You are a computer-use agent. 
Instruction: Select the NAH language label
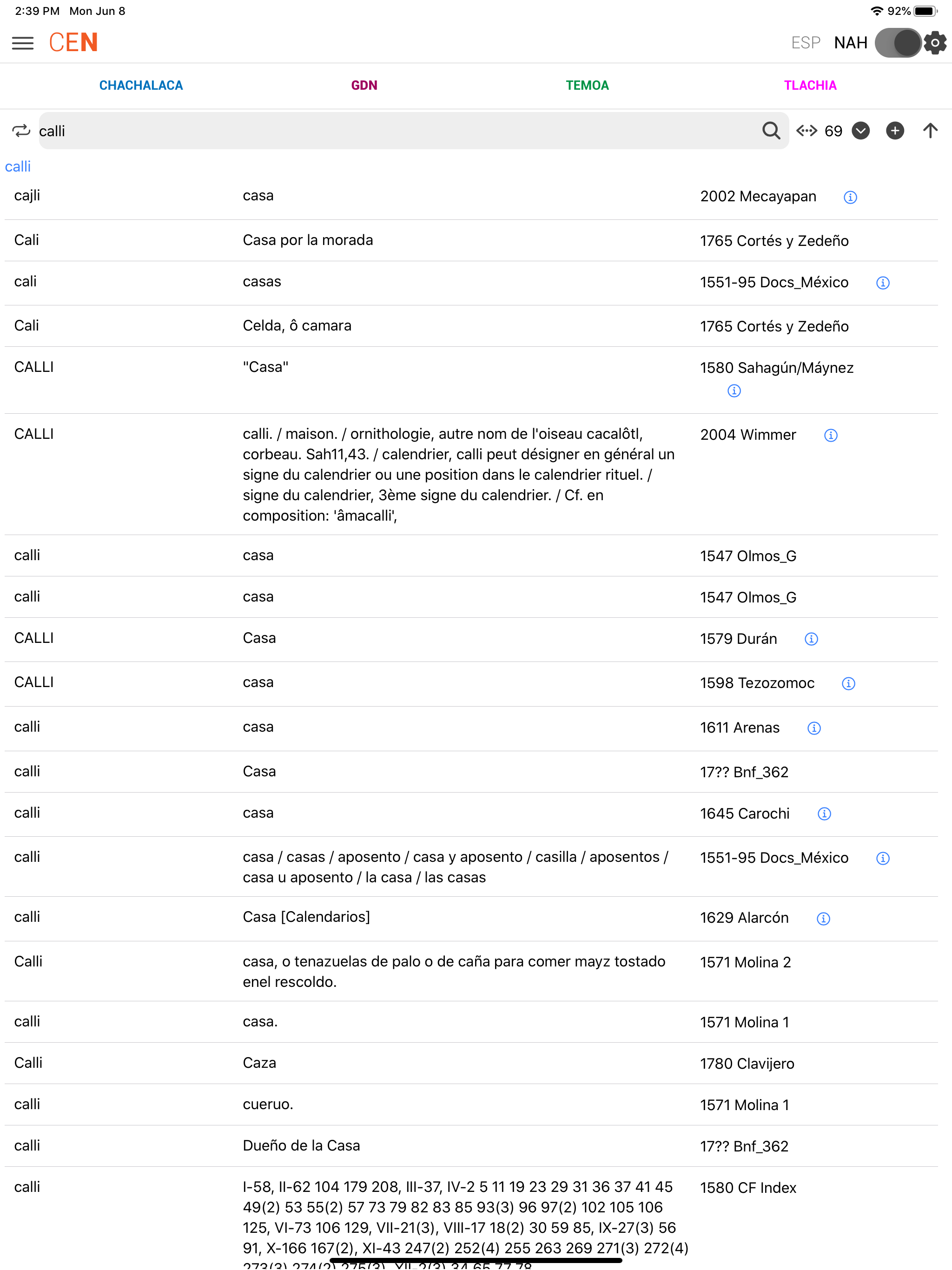coord(850,43)
